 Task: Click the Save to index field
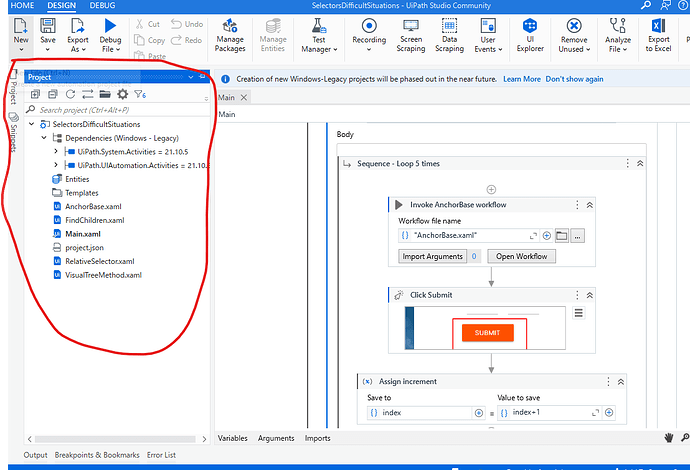tap(426, 413)
